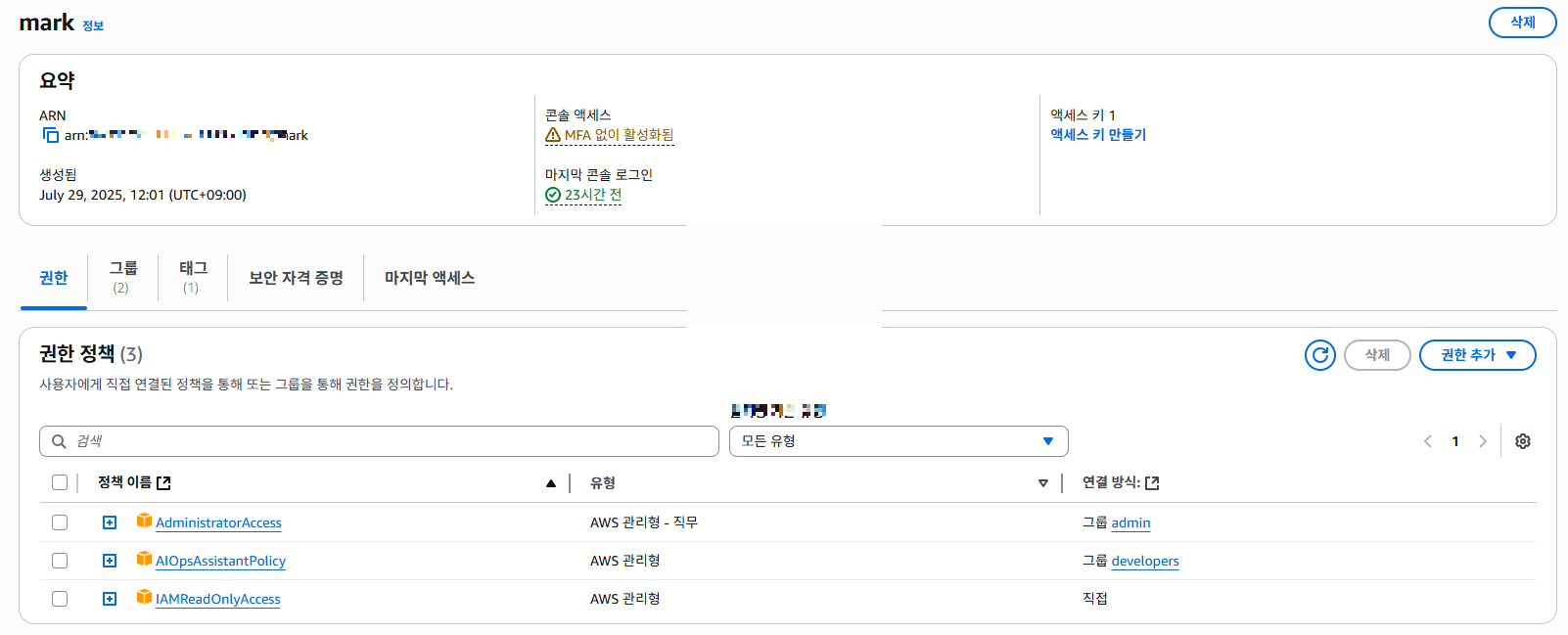Click the 직접 attachment cell

[1095, 599]
